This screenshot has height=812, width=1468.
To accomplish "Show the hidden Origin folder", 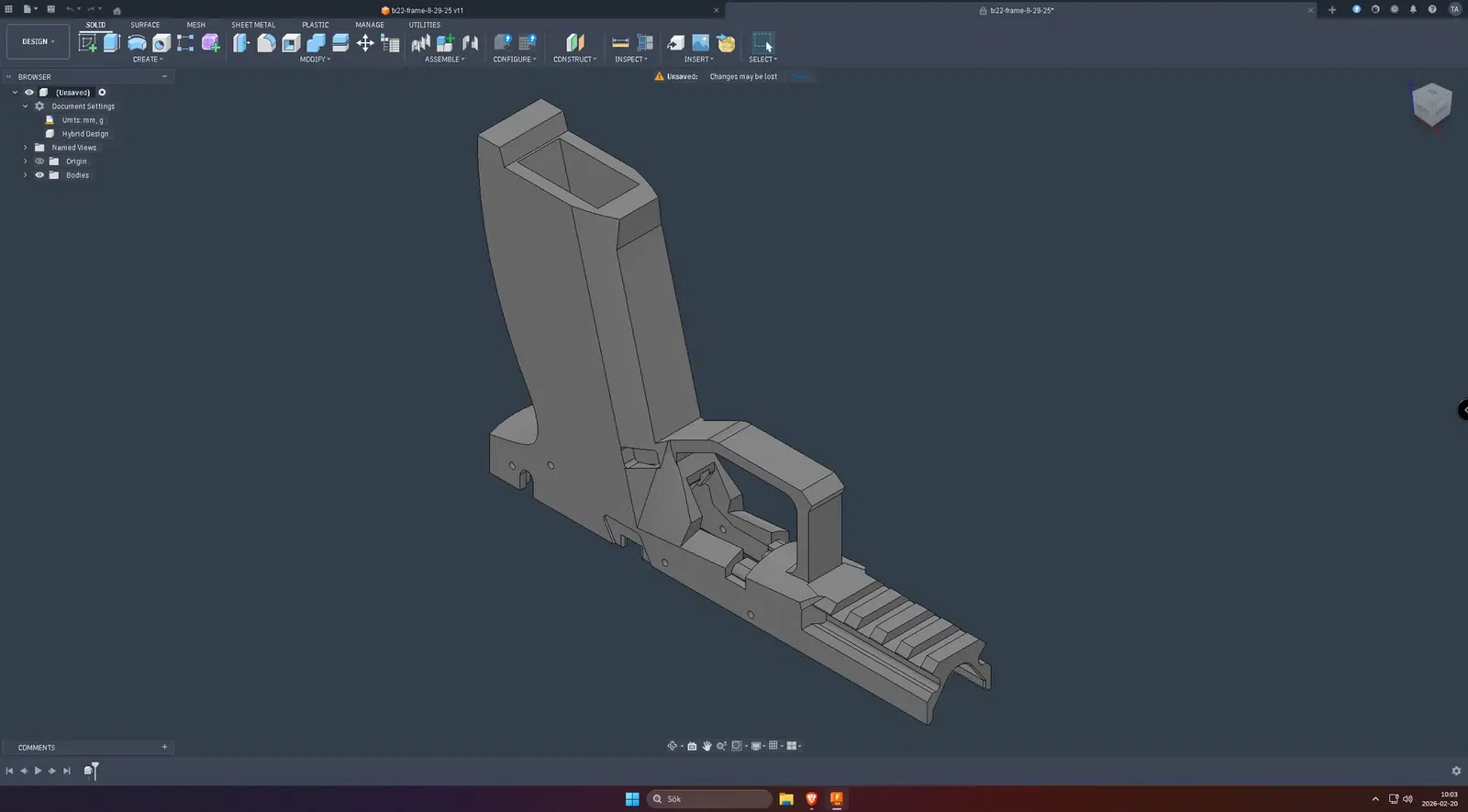I will (x=39, y=161).
